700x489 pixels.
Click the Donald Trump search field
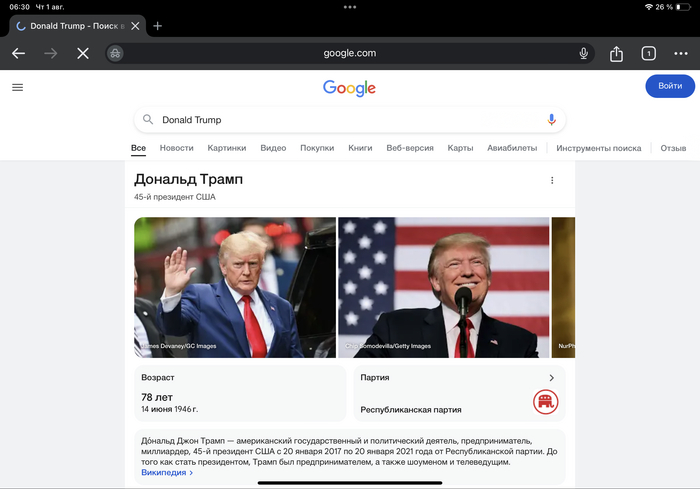[x=350, y=120]
